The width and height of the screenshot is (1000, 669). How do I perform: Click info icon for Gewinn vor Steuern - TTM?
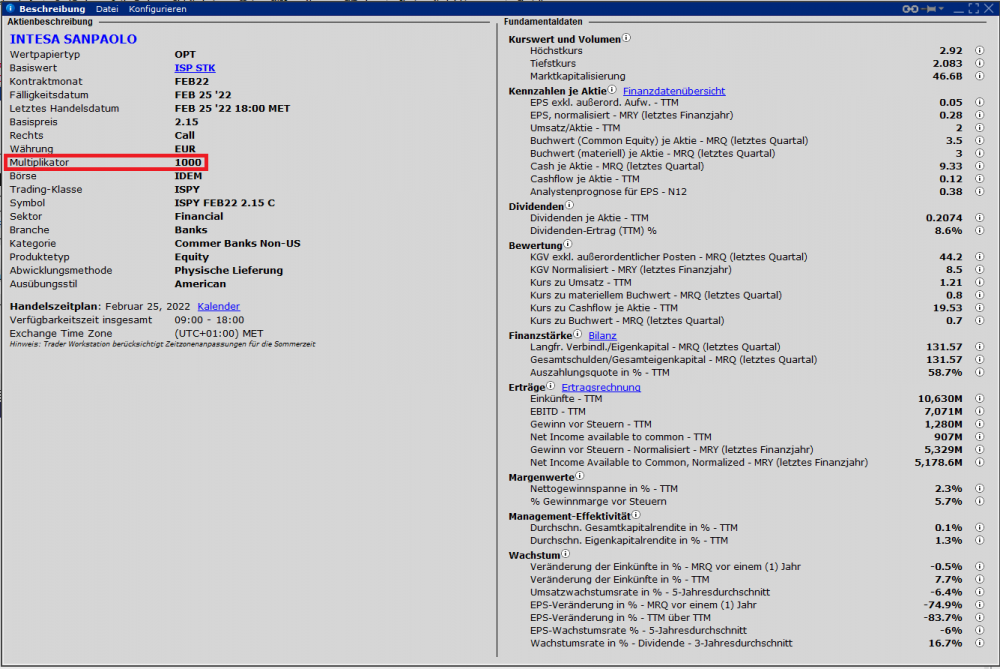tap(980, 423)
